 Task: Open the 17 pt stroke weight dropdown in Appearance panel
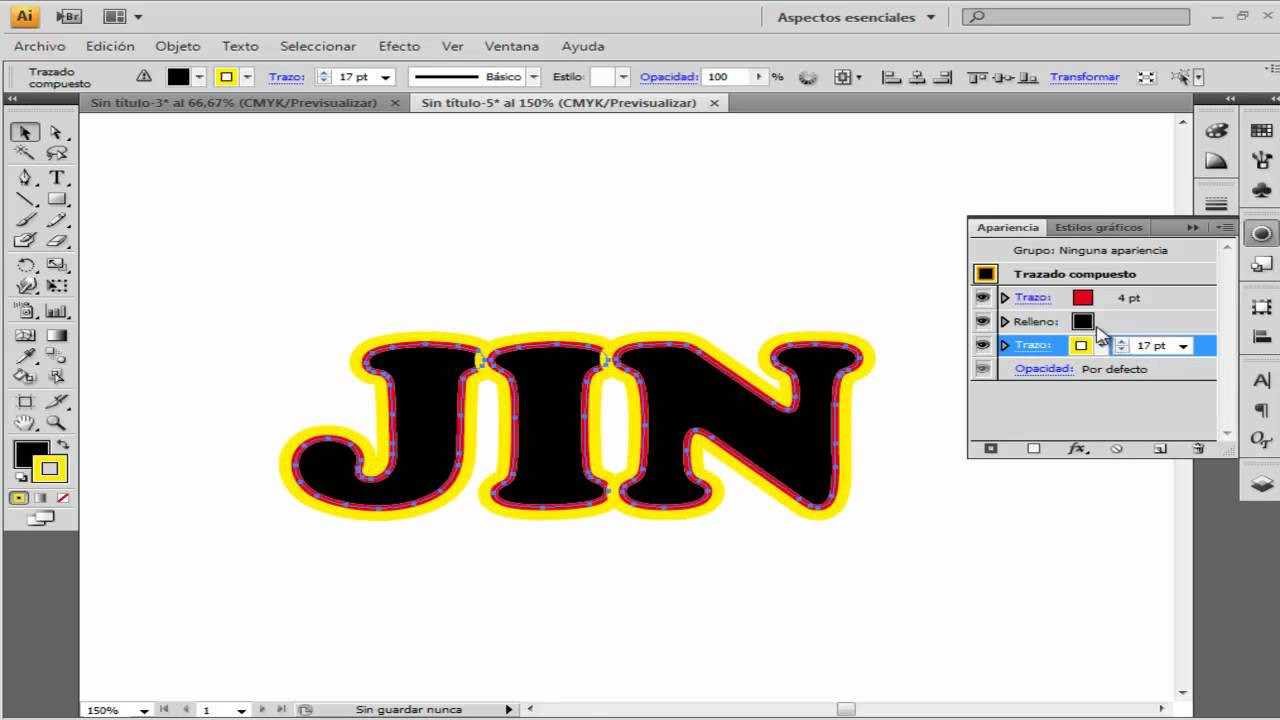tap(1184, 346)
